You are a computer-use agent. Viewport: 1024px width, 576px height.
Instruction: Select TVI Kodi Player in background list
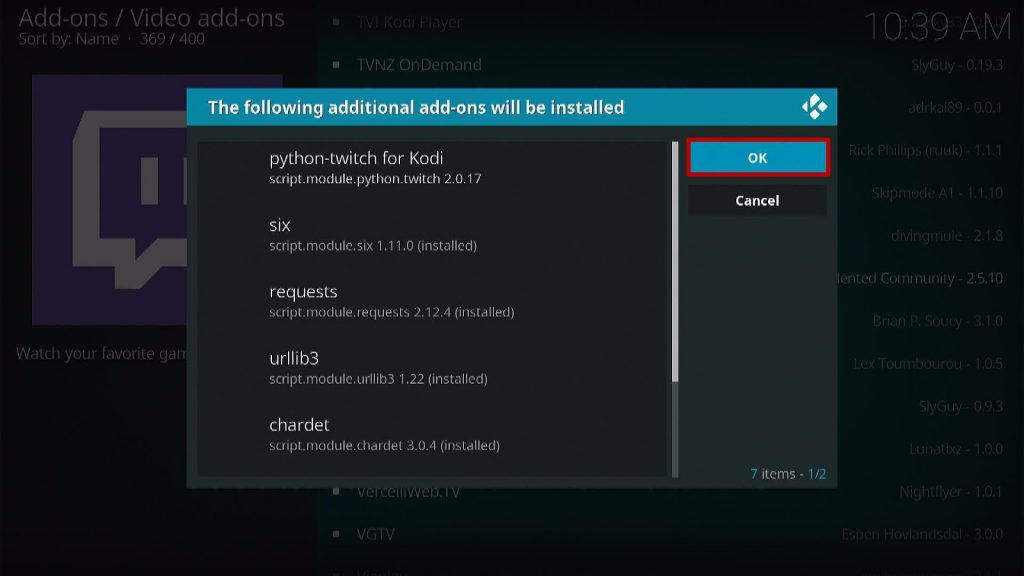[409, 22]
